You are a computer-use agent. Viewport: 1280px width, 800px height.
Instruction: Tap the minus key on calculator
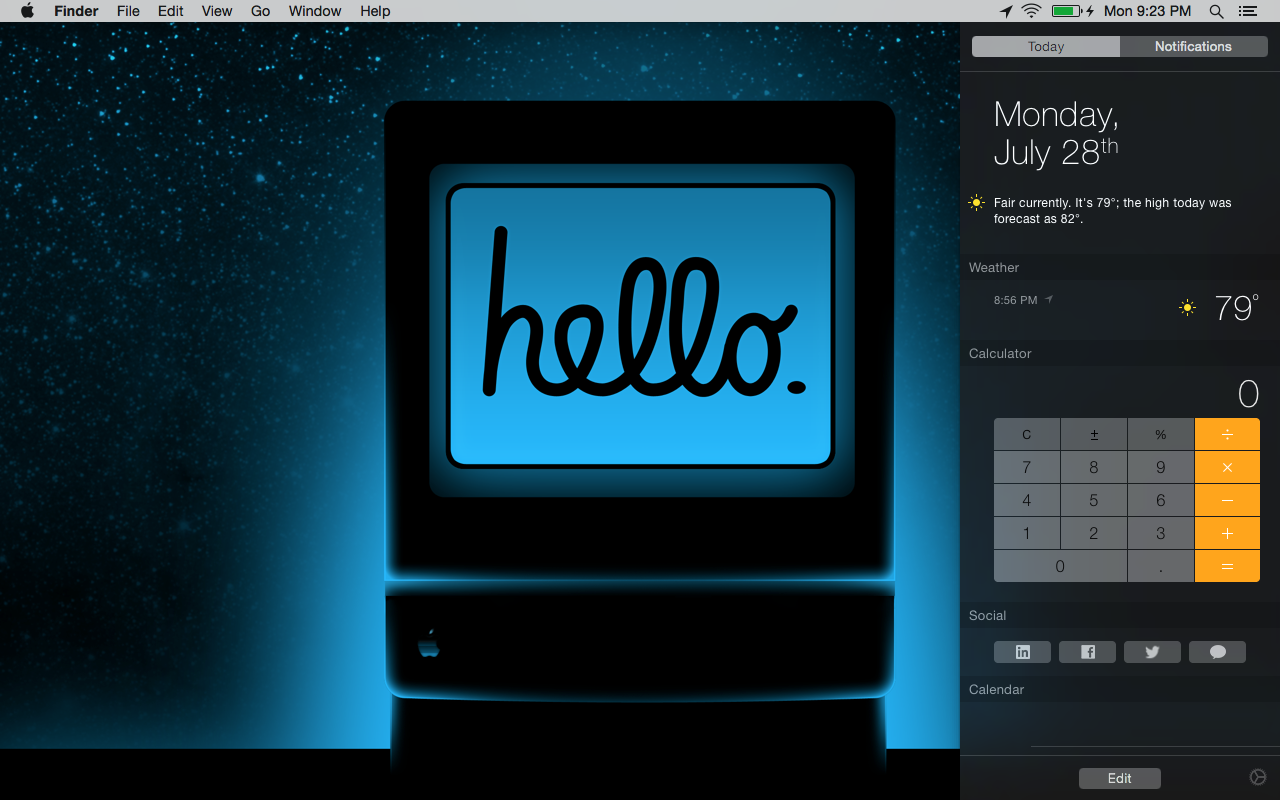pos(1227,500)
